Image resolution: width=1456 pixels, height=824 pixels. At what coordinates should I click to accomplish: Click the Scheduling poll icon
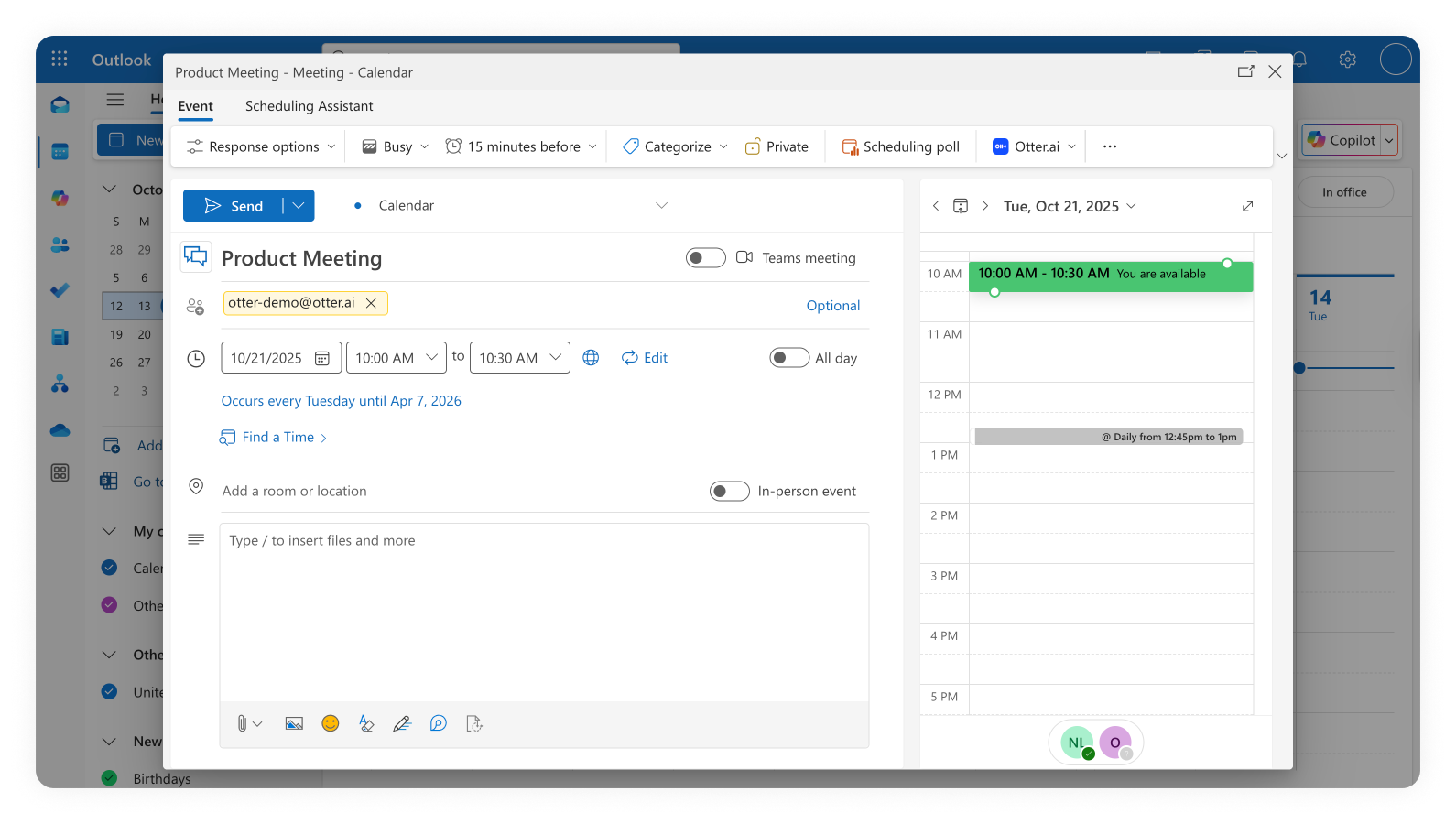[x=850, y=146]
